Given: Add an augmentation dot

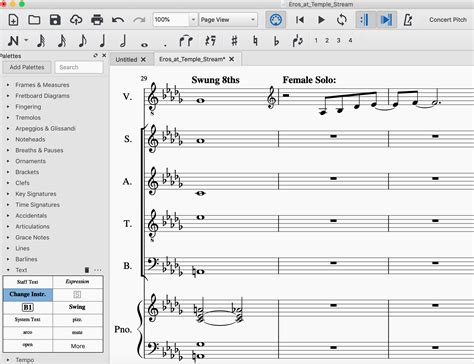Looking at the screenshot, I should pos(165,45).
